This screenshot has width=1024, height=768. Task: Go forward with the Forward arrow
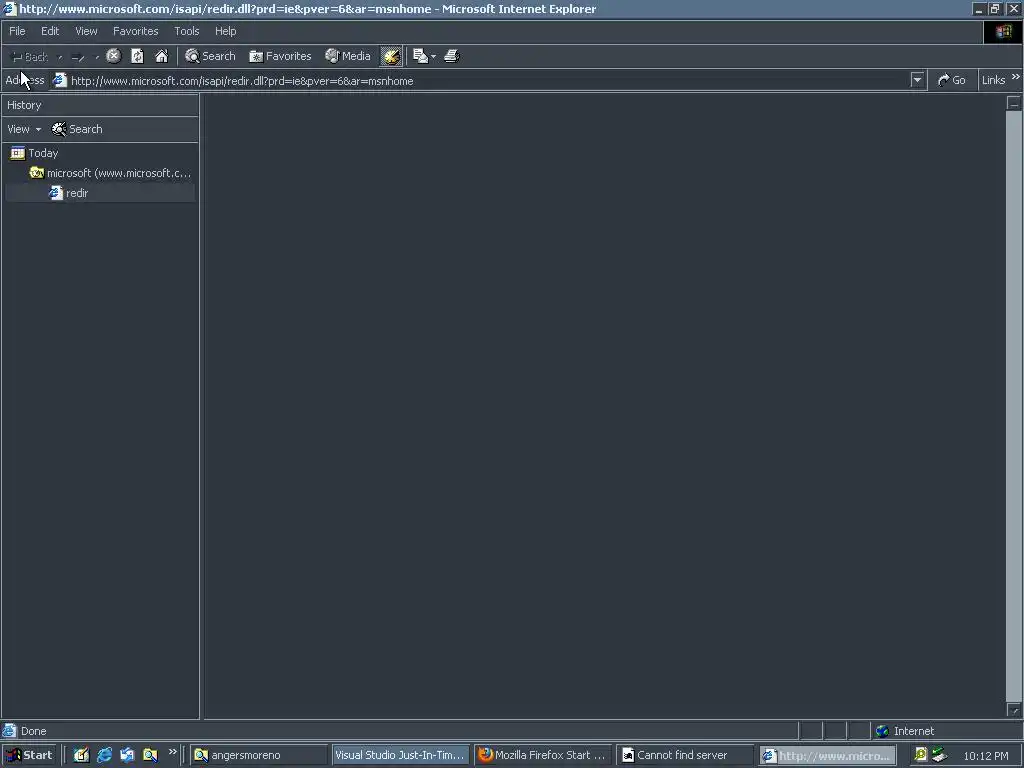(78, 57)
